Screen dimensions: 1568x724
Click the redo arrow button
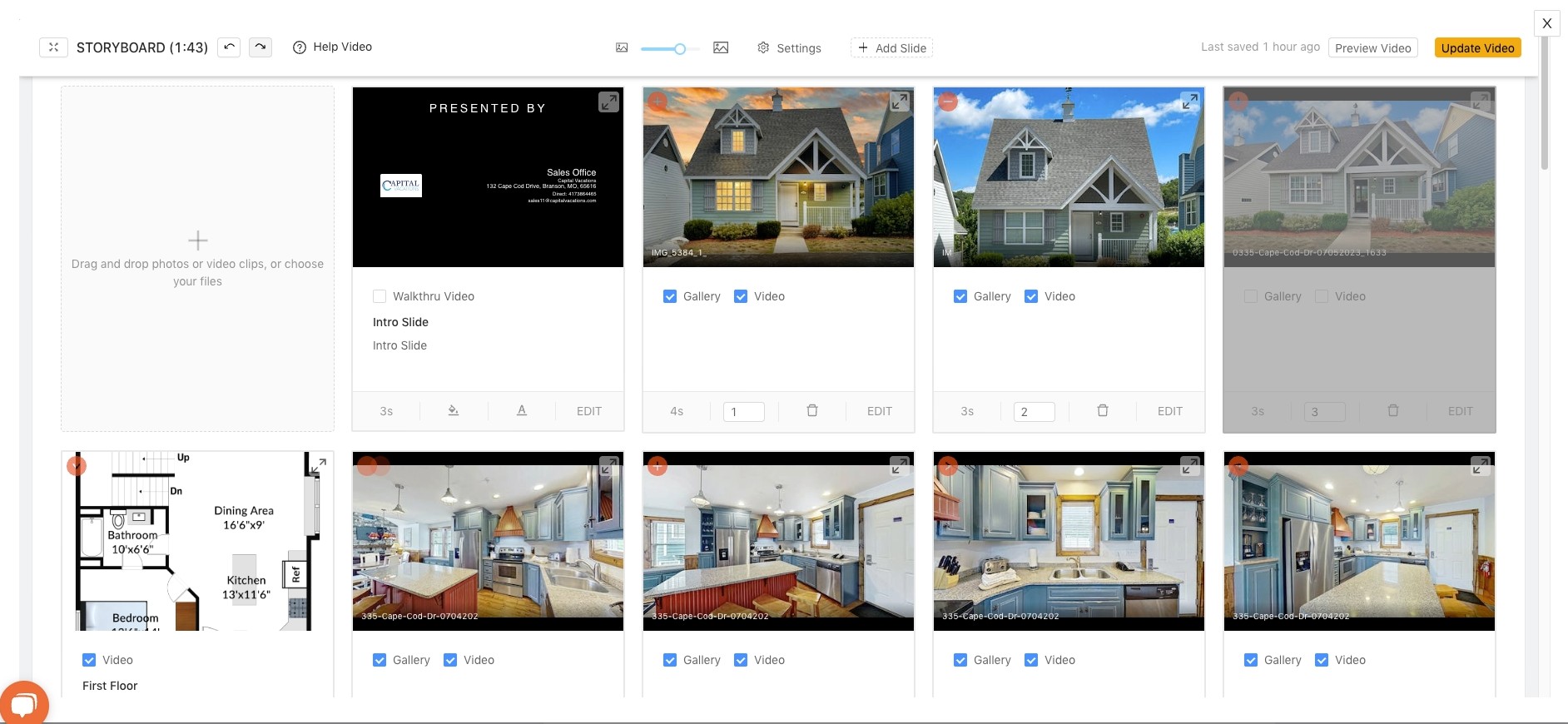pyautogui.click(x=260, y=47)
